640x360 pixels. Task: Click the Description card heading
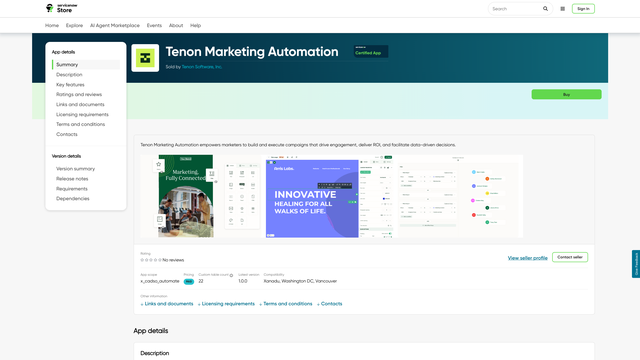tap(155, 353)
